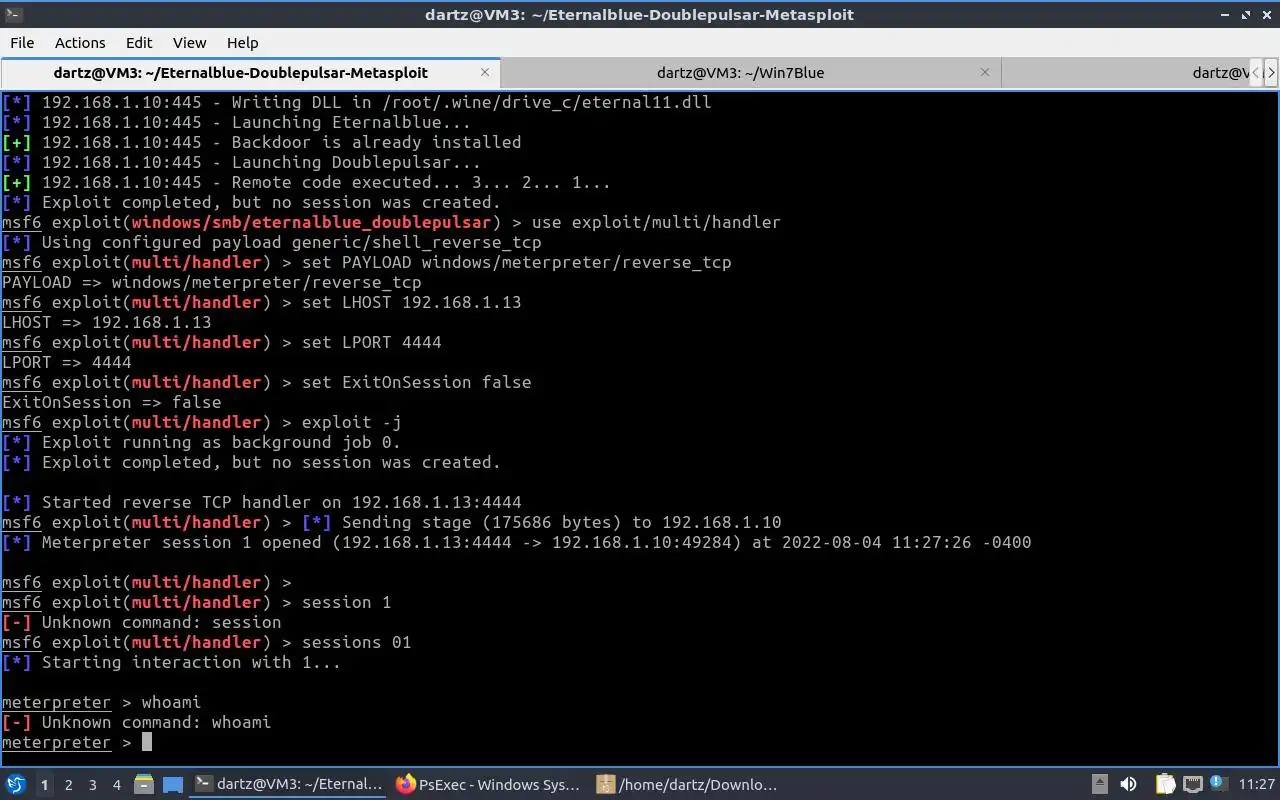Activate the dartz@VM3 terminal taskbar entry
Viewport: 1280px width, 800px height.
(288, 785)
